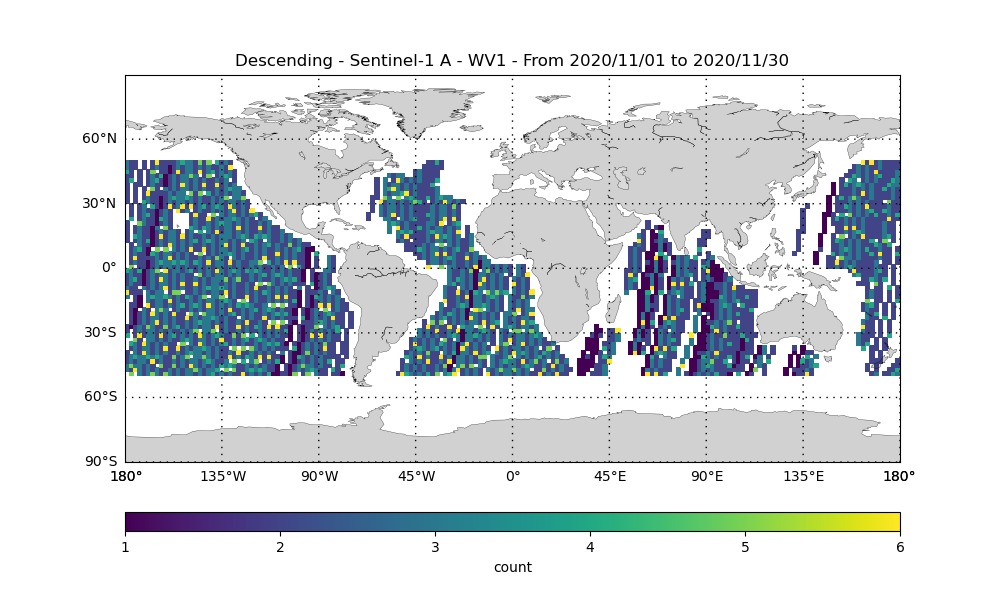Click the 180° label at bottom right
This screenshot has height=600, width=1000.
pyautogui.click(x=899, y=476)
